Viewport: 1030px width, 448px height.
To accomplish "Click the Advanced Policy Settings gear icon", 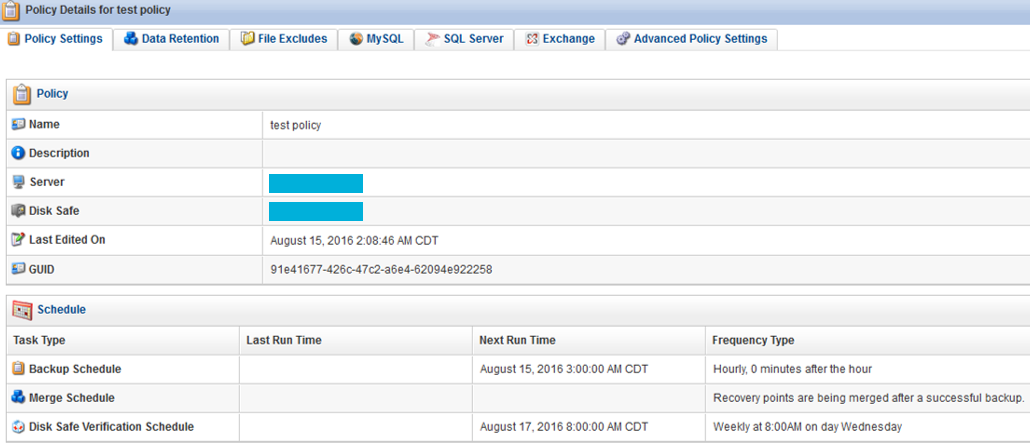I will (623, 39).
